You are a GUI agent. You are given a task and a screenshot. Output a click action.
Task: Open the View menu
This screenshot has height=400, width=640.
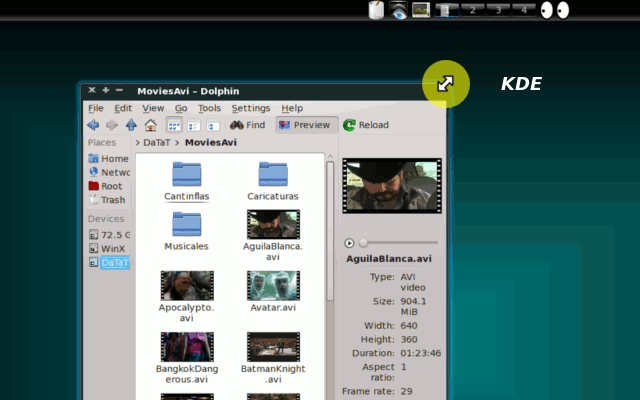point(153,108)
